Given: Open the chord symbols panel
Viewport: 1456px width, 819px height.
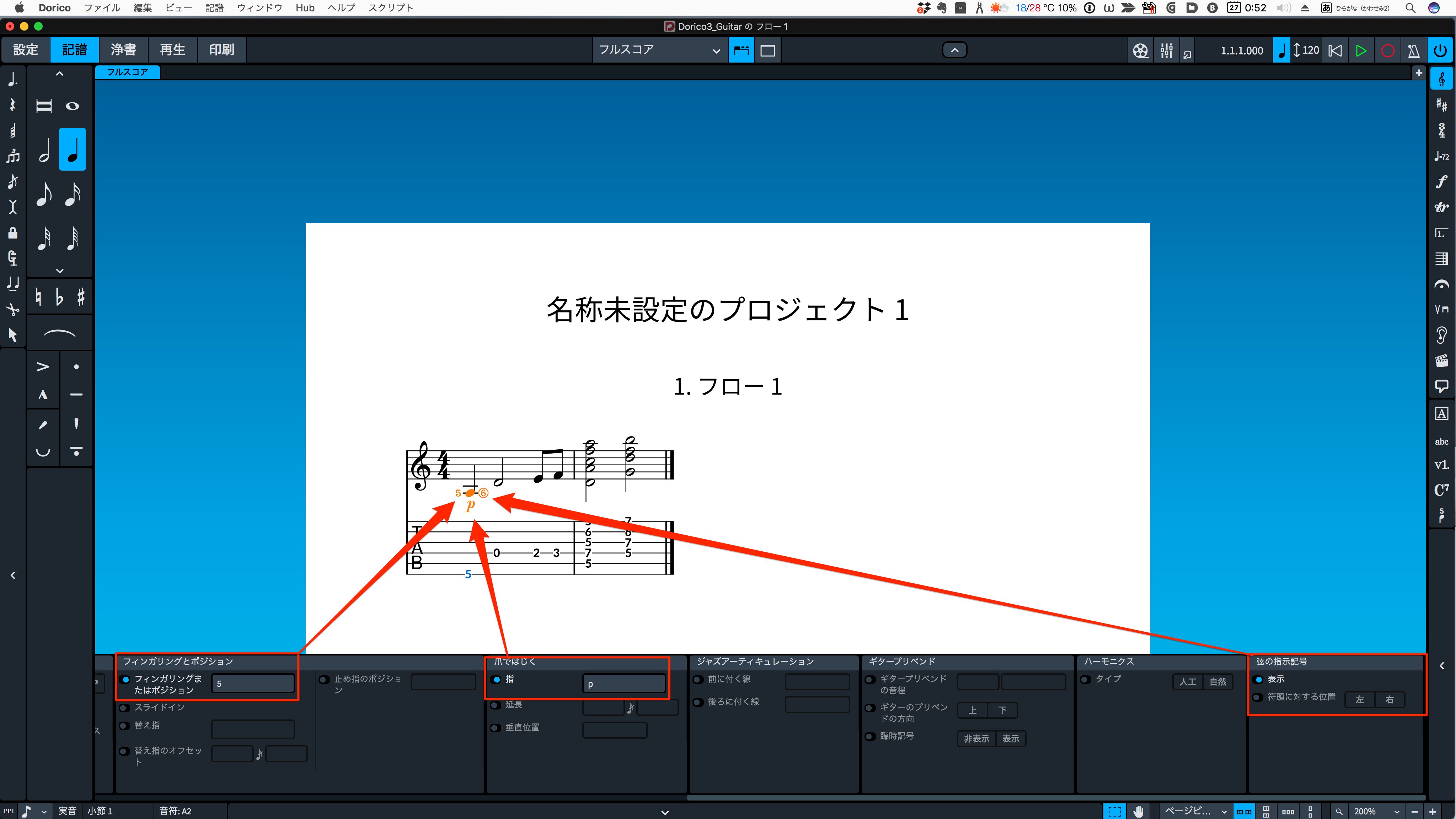Looking at the screenshot, I should [1442, 489].
